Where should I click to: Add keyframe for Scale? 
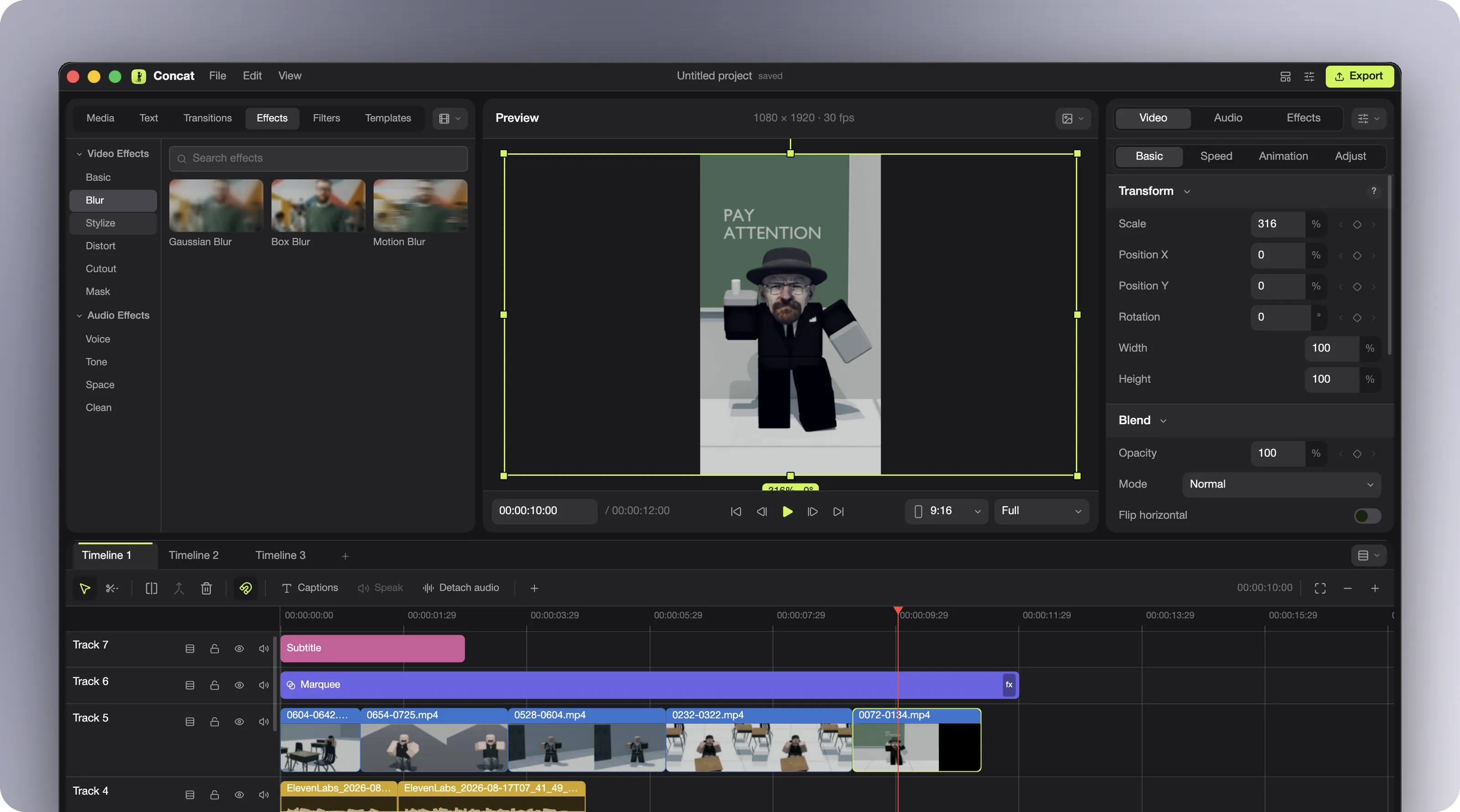coord(1357,224)
